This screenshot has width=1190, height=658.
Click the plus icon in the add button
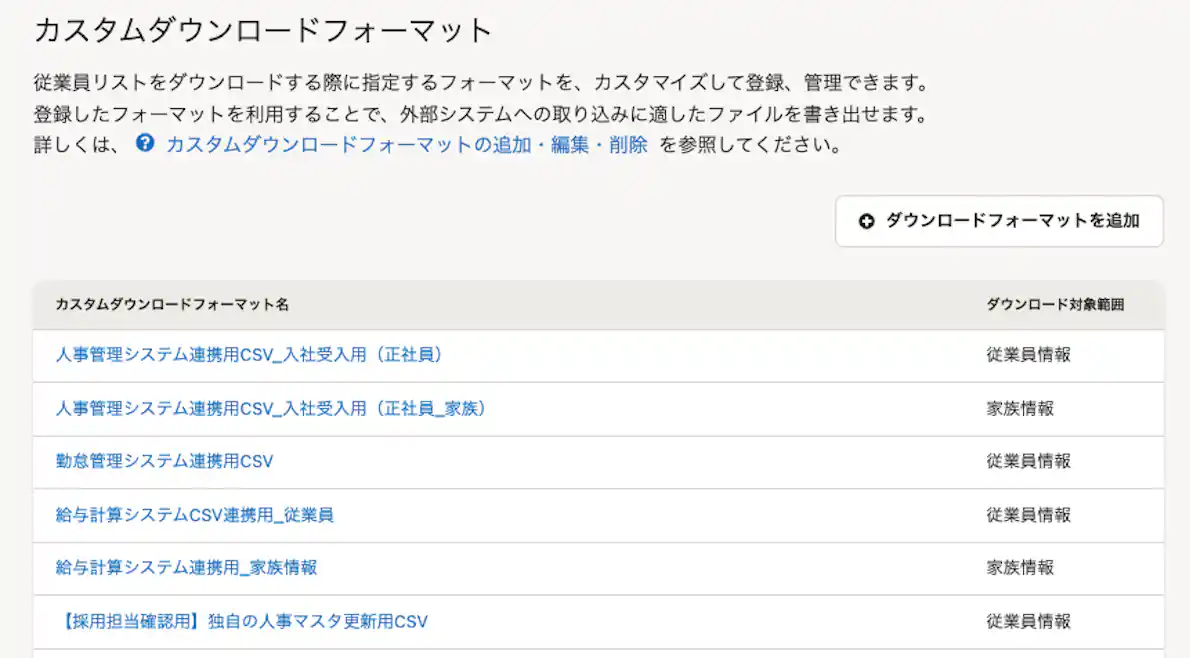[866, 221]
